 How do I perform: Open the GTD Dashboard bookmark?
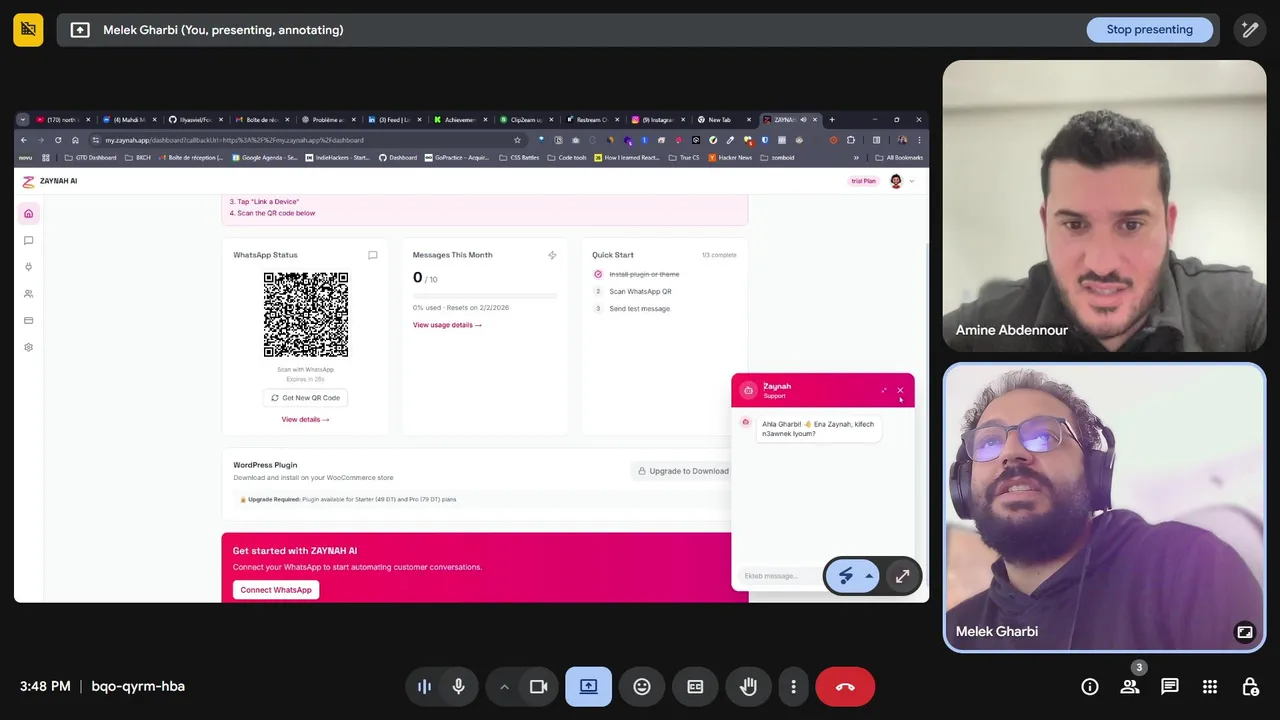click(91, 157)
